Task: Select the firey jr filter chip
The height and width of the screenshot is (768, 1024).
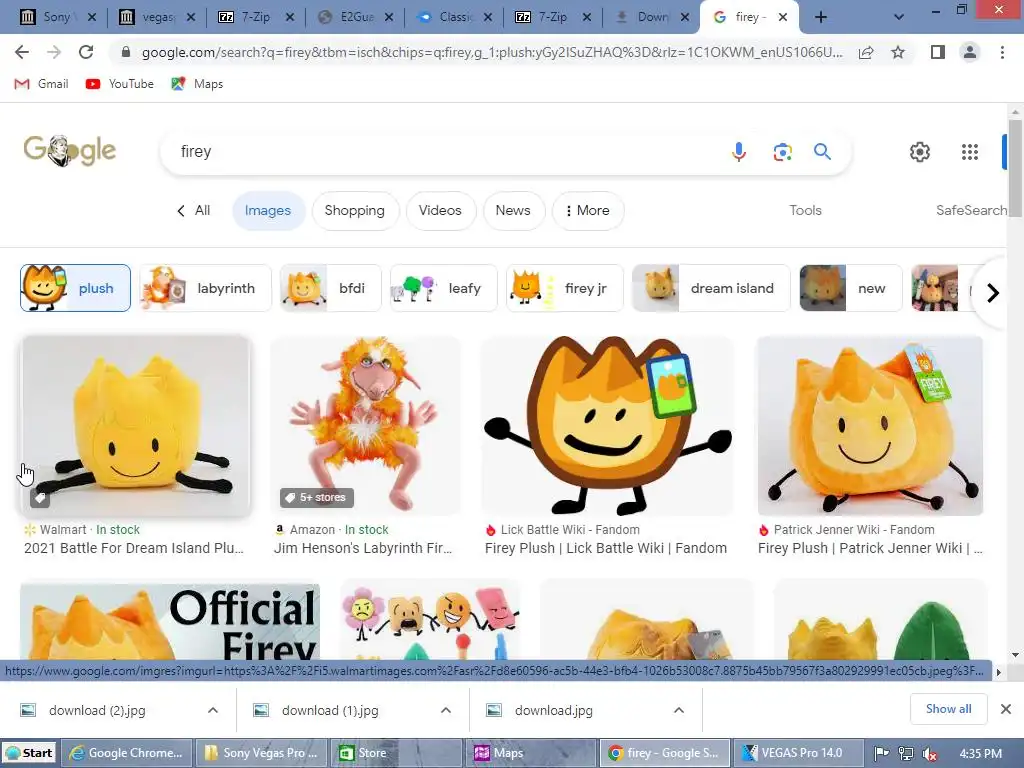Action: (x=565, y=288)
